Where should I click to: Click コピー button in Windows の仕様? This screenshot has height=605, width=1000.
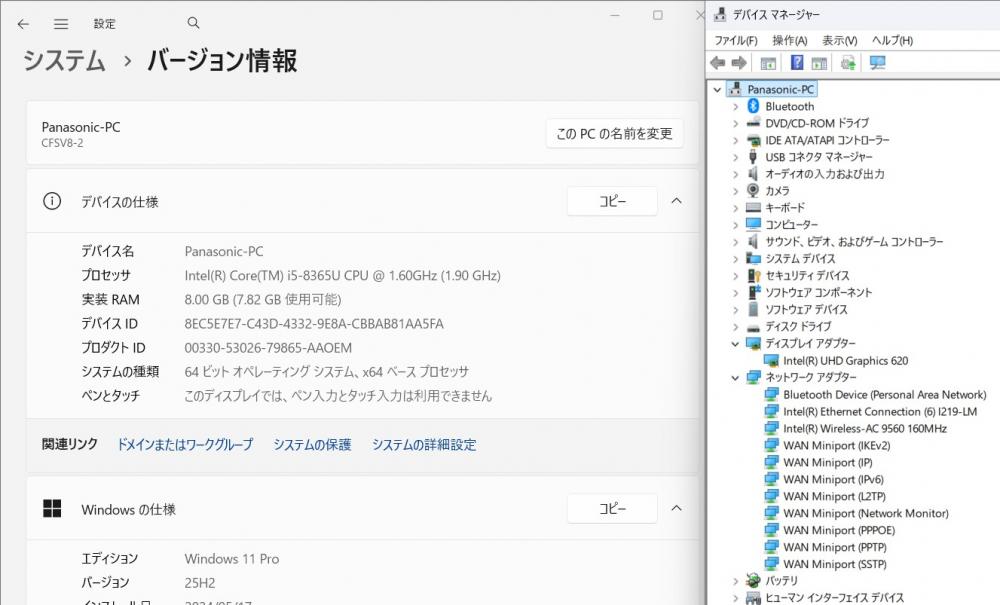pyautogui.click(x=612, y=508)
